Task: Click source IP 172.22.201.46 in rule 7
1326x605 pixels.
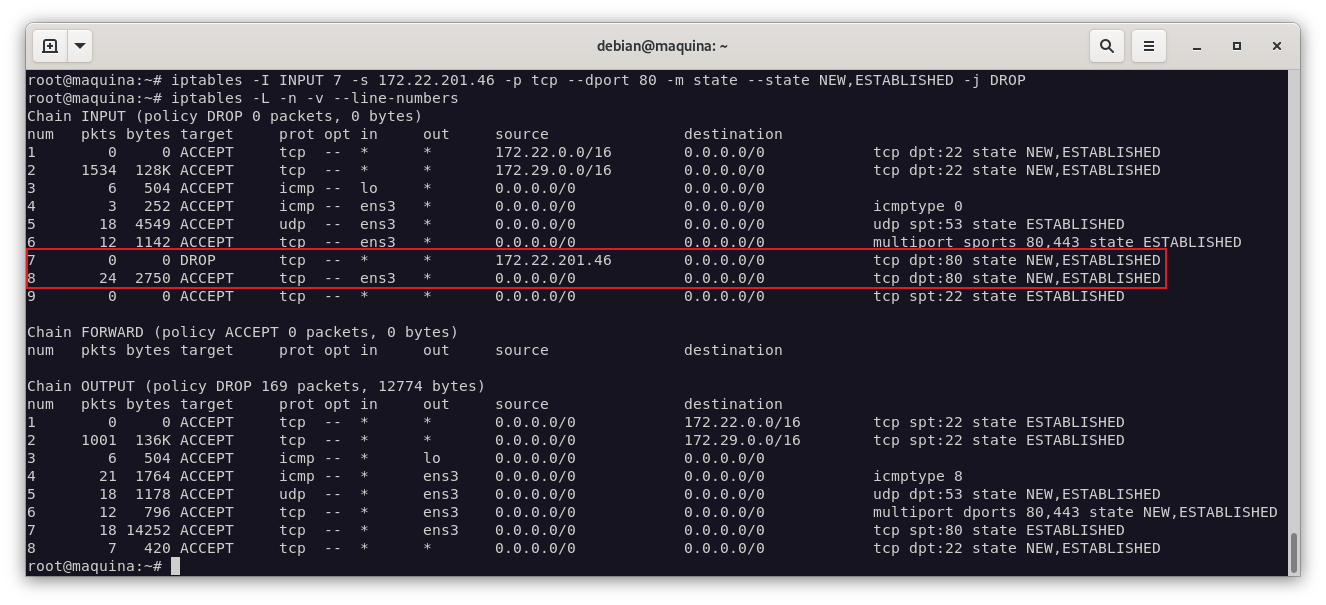Action: coord(553,260)
